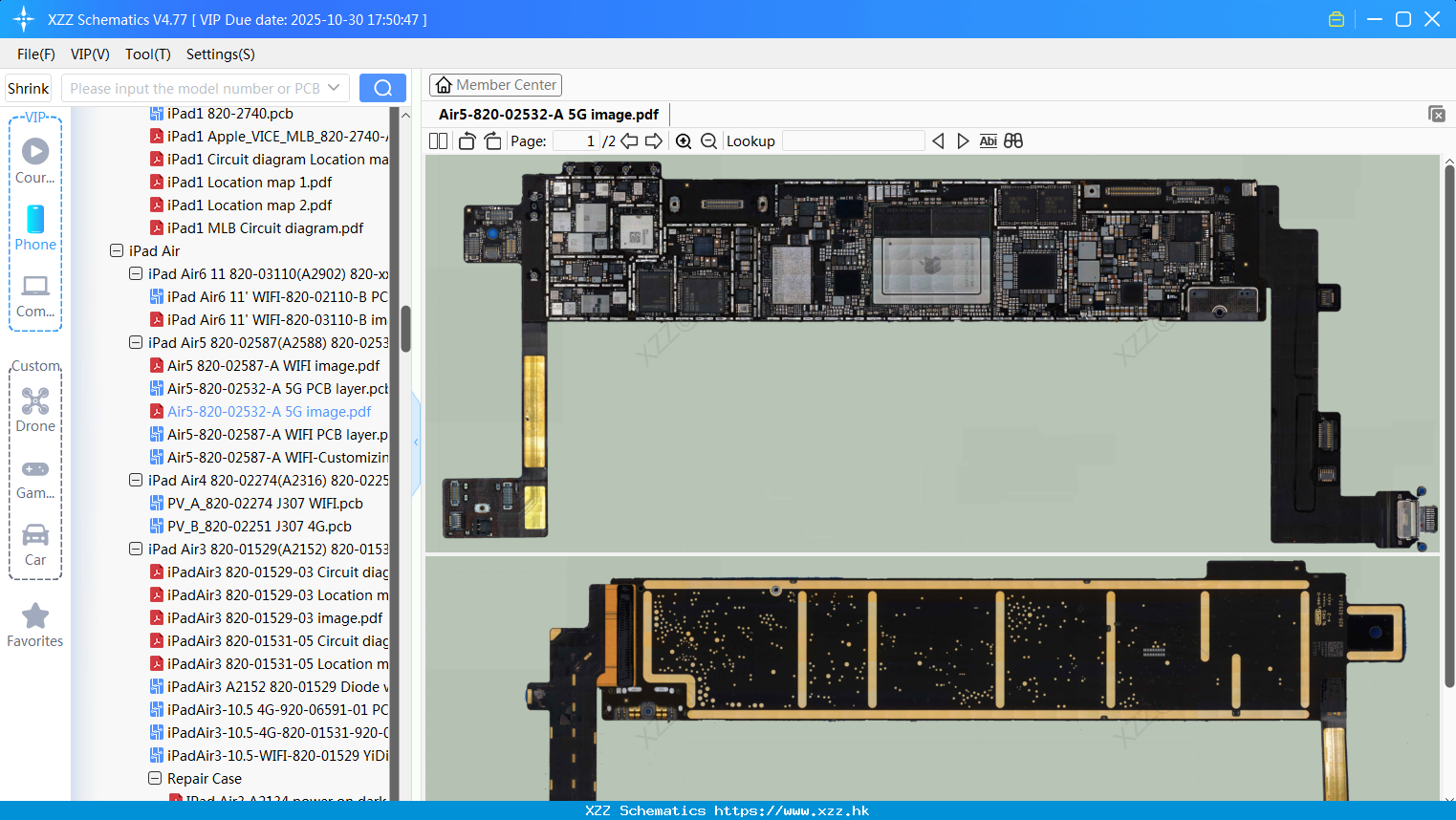Zoom in on the PDF
Screen dimensions: 1456x820
point(684,140)
